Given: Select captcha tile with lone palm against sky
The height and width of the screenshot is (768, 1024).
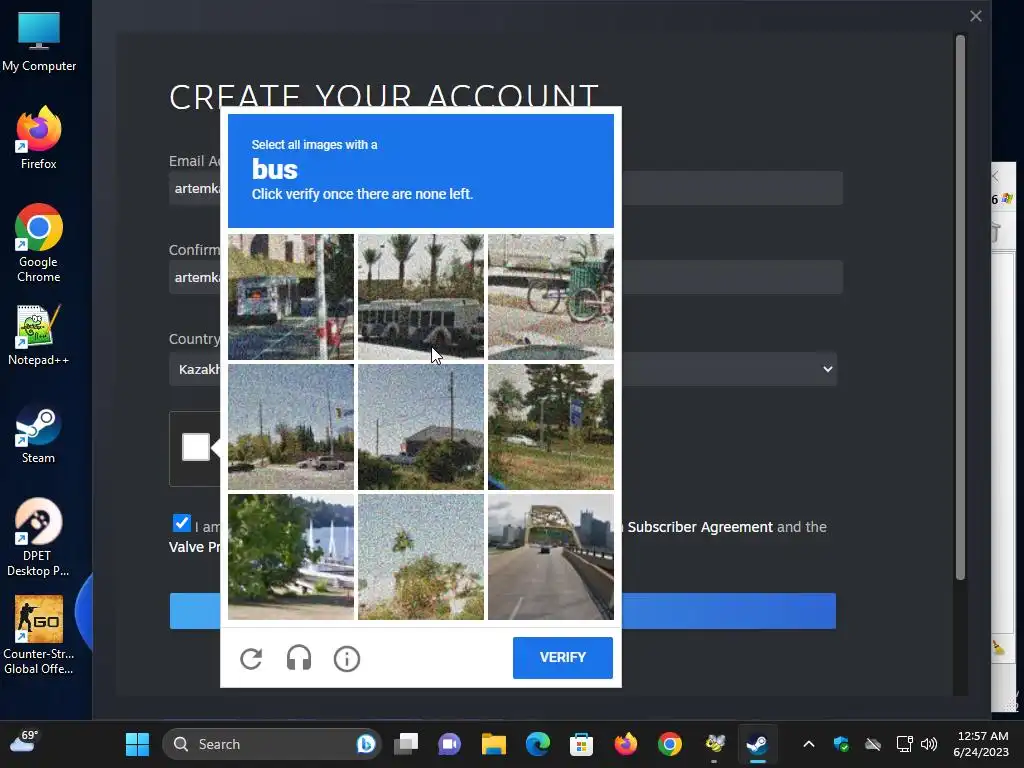Looking at the screenshot, I should pyautogui.click(x=421, y=556).
